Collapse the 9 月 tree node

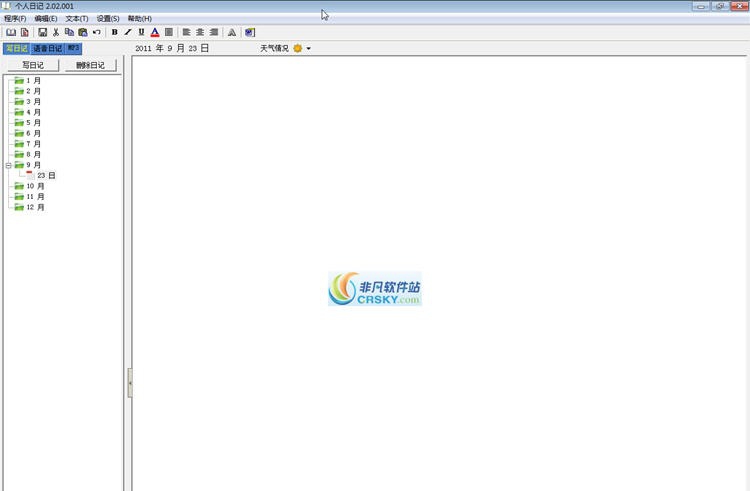tap(9, 165)
